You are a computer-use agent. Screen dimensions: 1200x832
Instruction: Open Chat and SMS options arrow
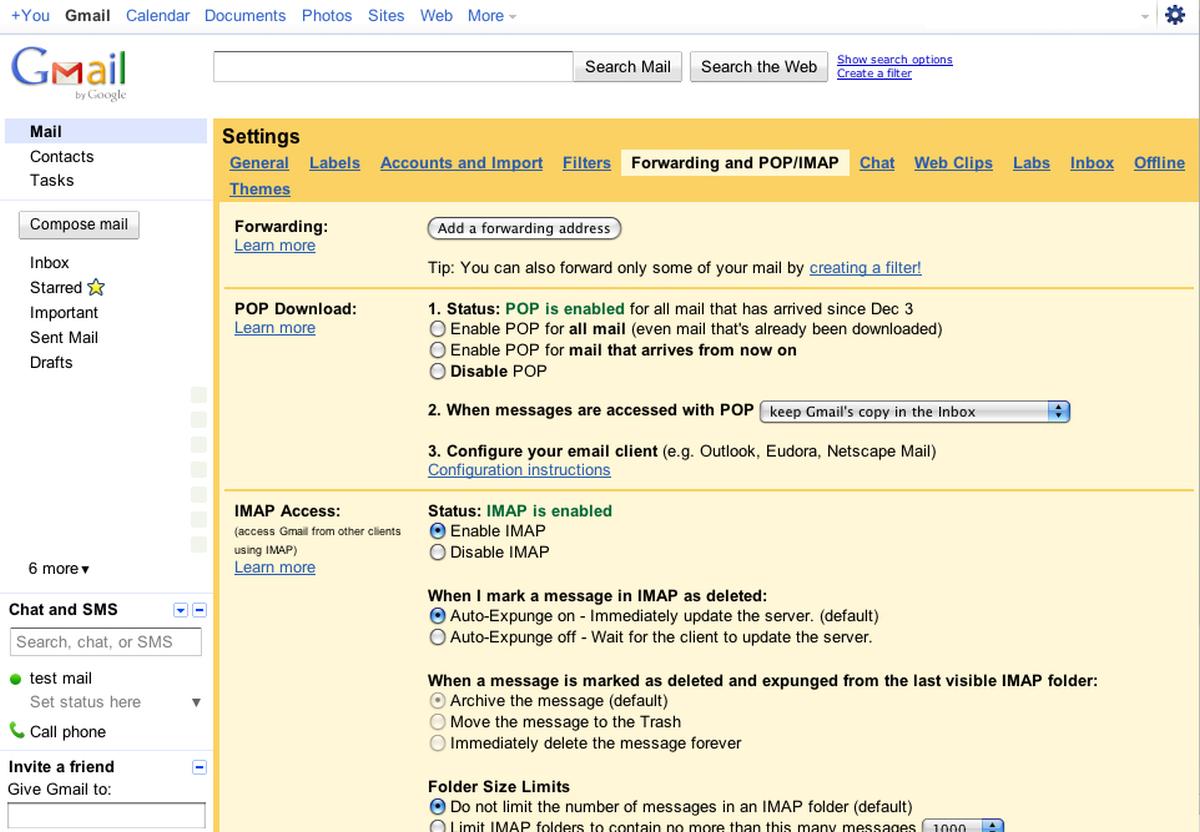tap(181, 610)
